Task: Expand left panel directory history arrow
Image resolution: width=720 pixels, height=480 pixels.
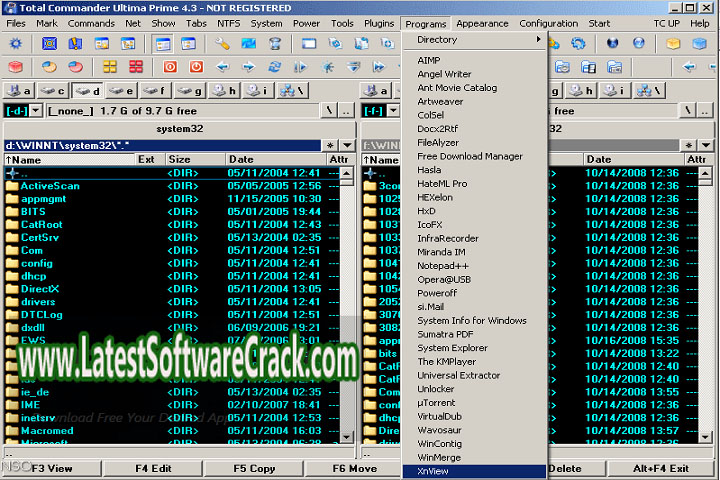Action: pos(348,146)
